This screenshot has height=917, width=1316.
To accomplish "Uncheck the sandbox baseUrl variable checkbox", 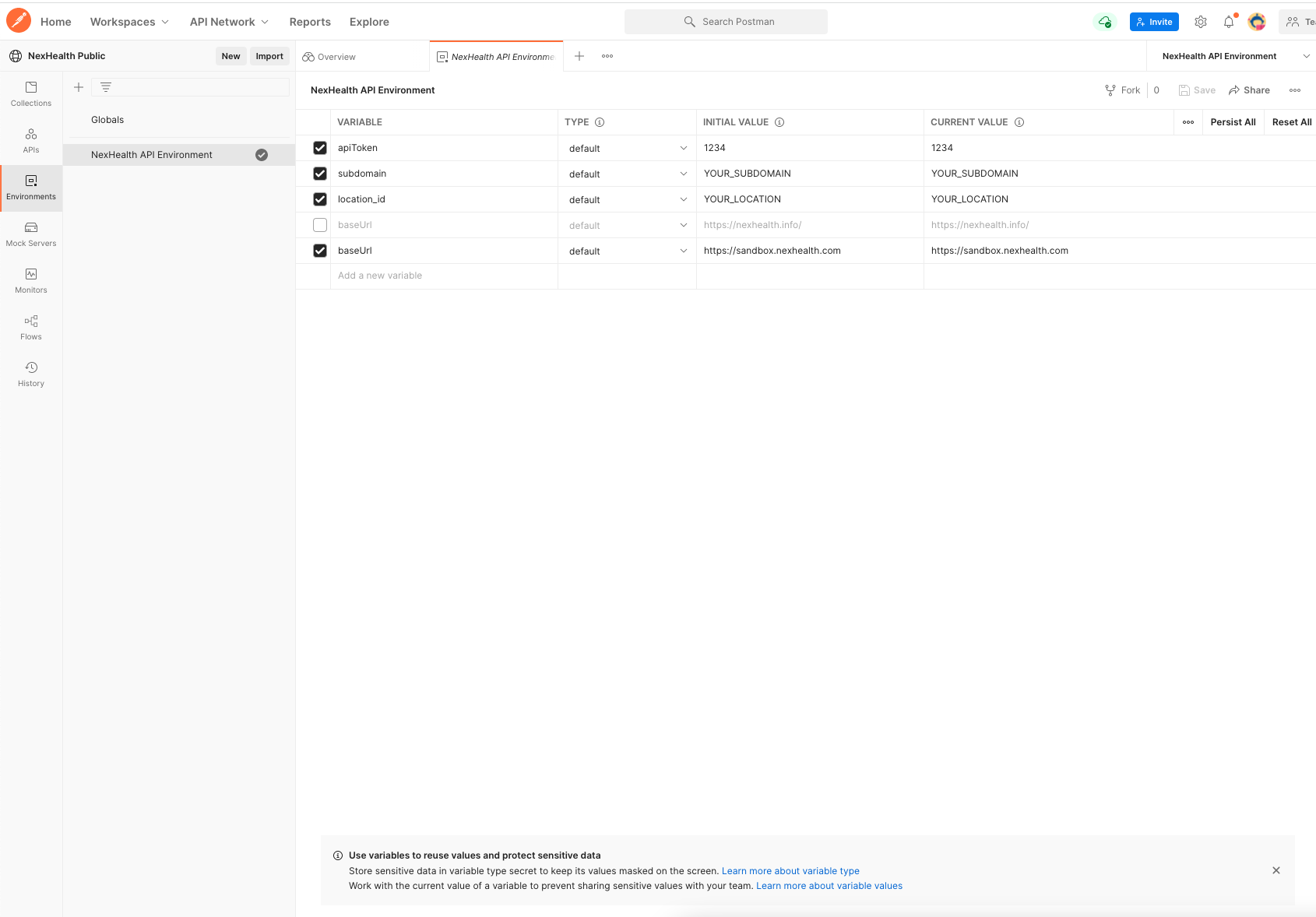I will [320, 251].
